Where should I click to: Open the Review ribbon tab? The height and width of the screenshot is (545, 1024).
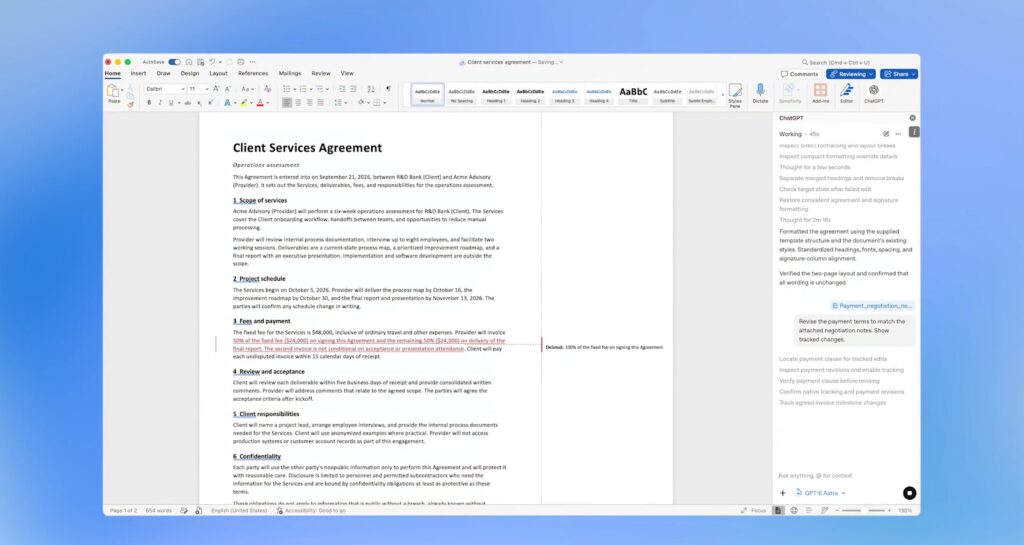[x=321, y=73]
